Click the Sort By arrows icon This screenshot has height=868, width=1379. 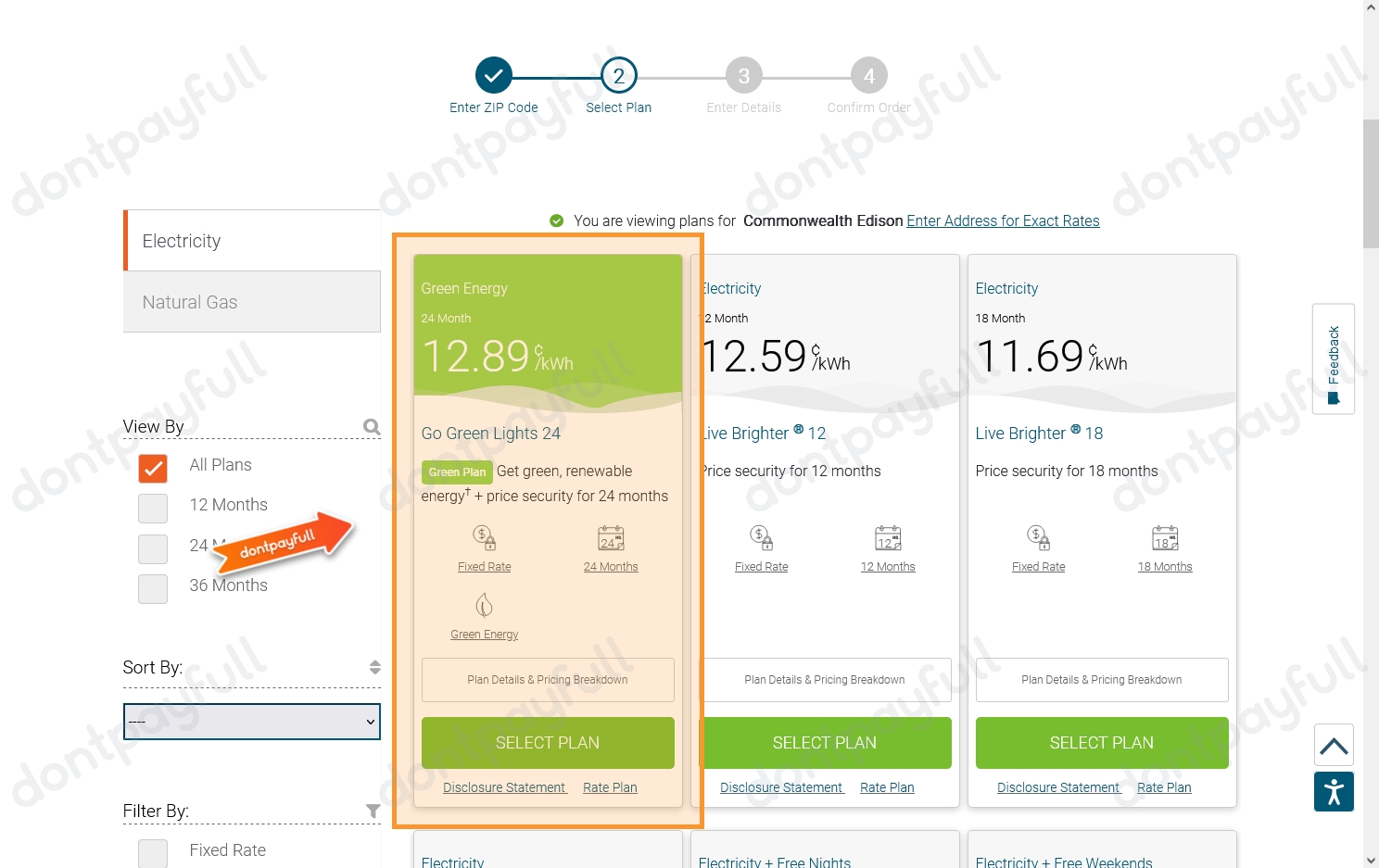tap(374, 666)
